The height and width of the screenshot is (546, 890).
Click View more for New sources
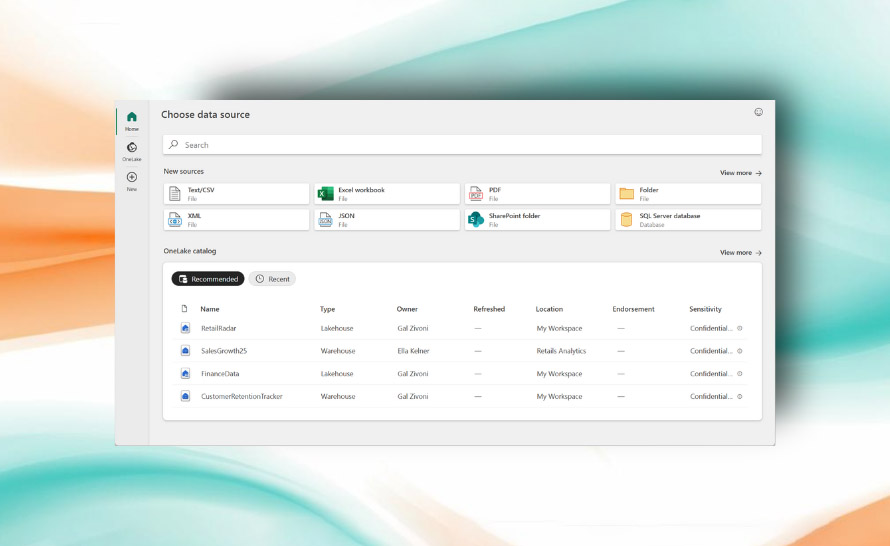pos(741,173)
